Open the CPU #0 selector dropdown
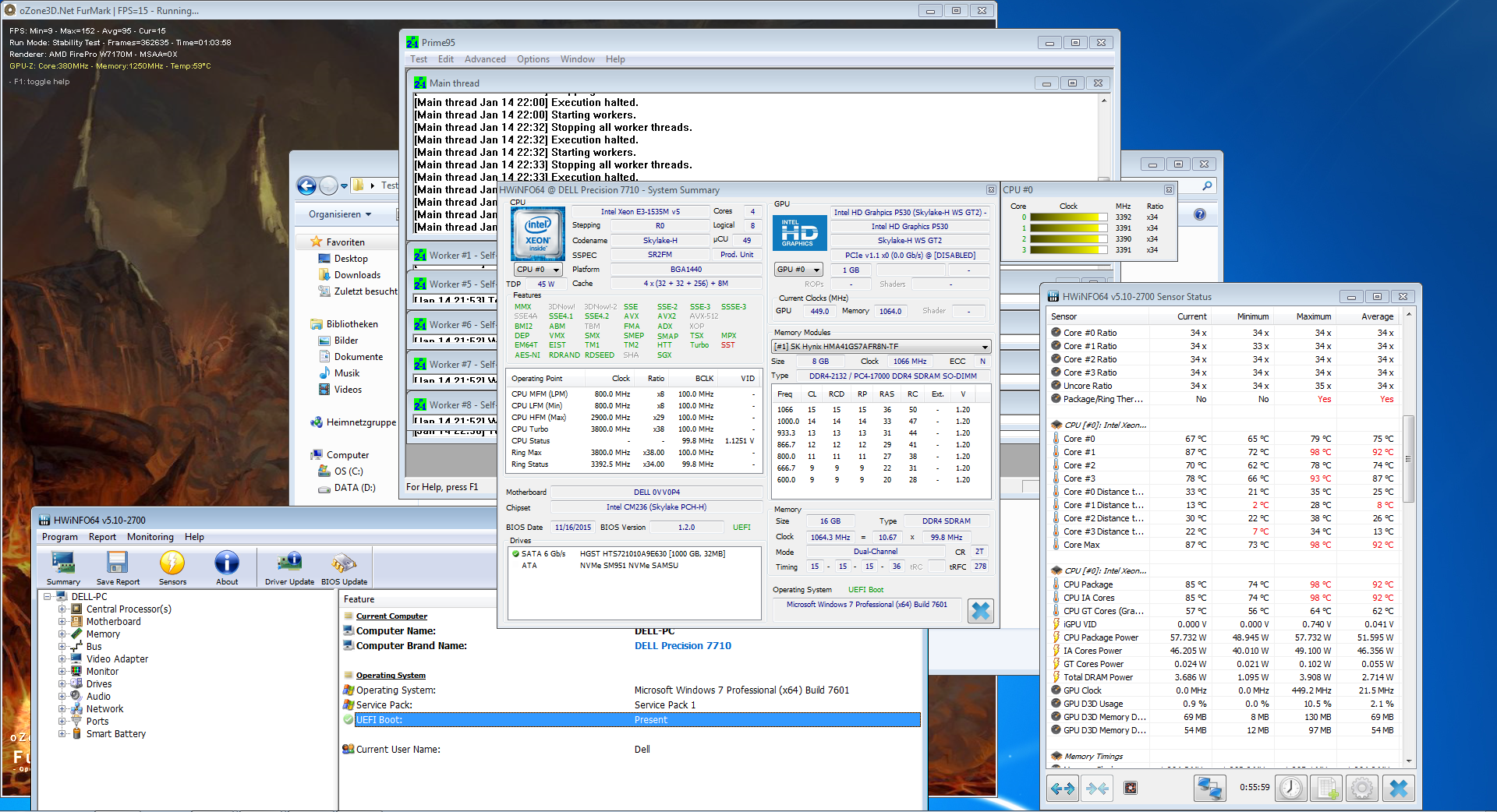The image size is (1497, 812). tap(537, 270)
